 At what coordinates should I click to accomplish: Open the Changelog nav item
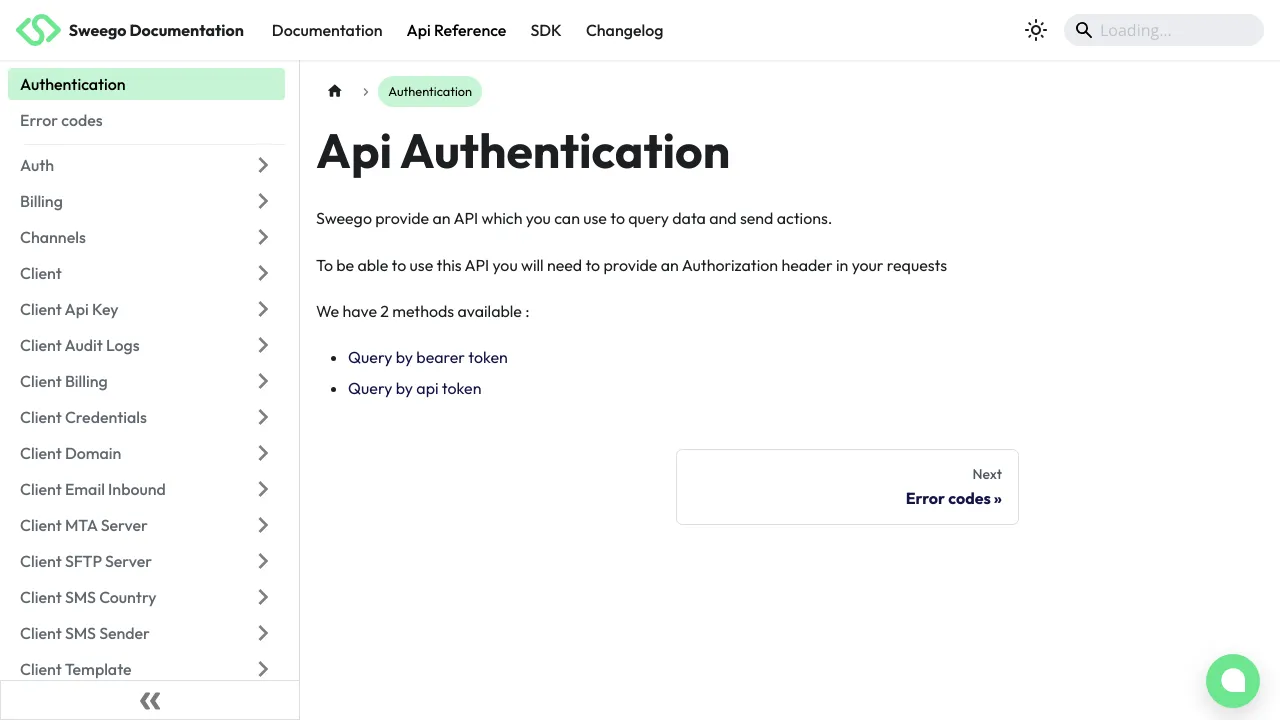point(624,30)
